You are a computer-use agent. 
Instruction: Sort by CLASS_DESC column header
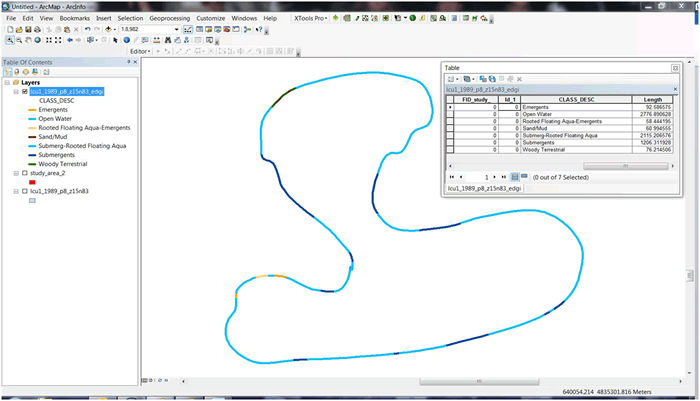click(576, 100)
